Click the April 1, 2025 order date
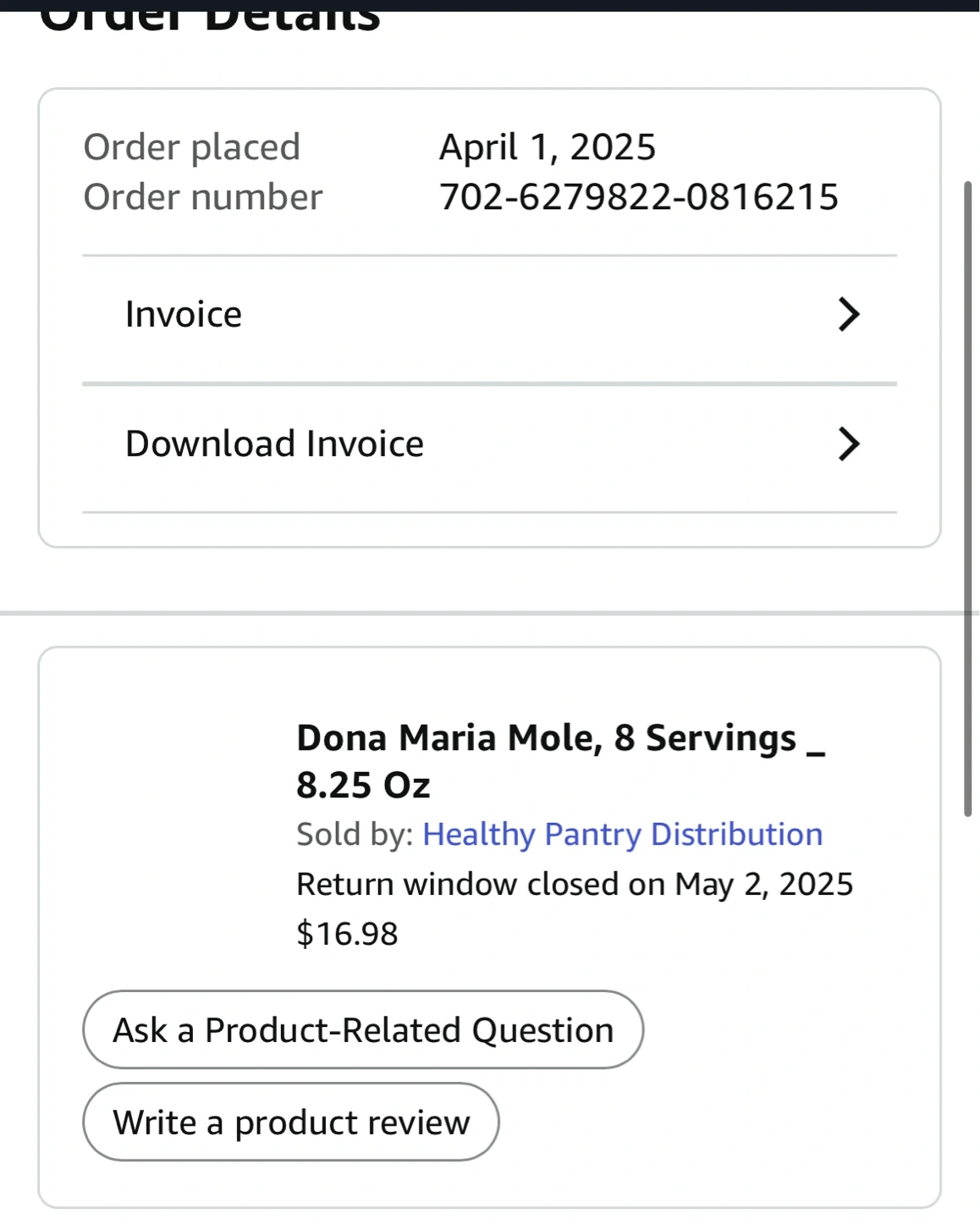The height and width of the screenshot is (1219, 980). tap(547, 147)
